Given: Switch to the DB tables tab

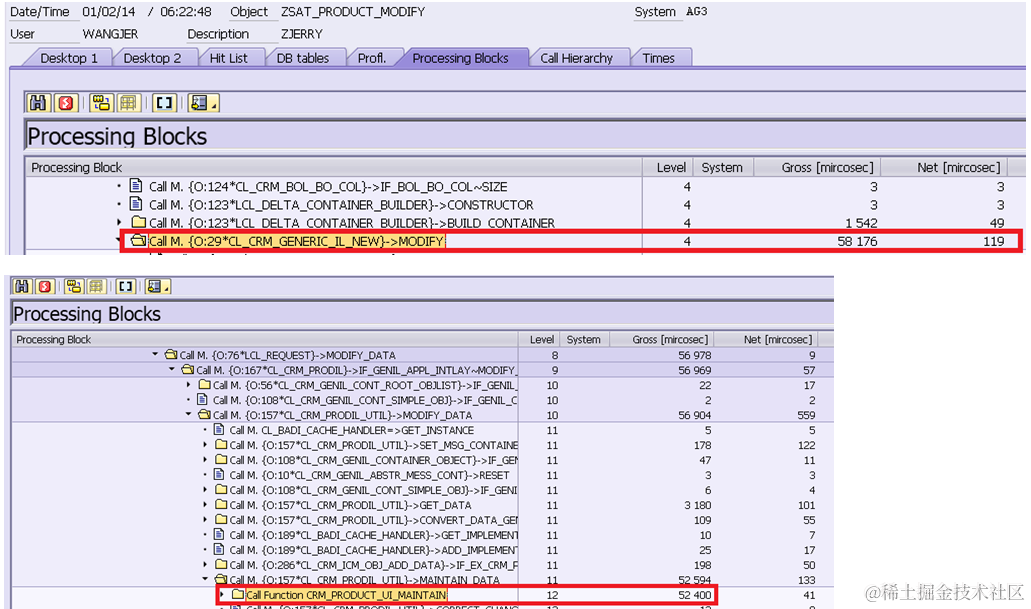Looking at the screenshot, I should (302, 58).
